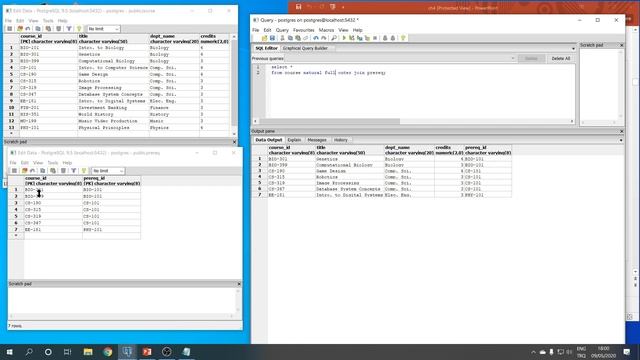Open Favourites menu in Query window
This screenshot has height=360, width=640.
(304, 30)
